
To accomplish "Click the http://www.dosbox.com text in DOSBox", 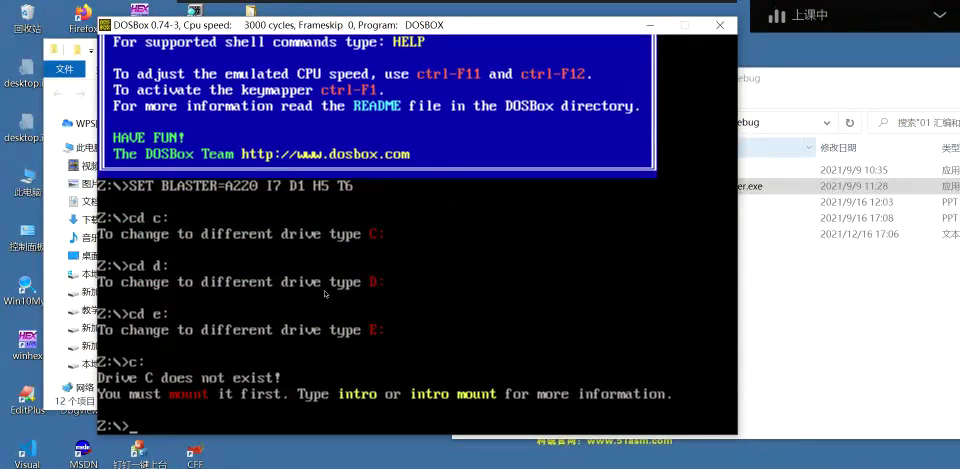I will 325,154.
